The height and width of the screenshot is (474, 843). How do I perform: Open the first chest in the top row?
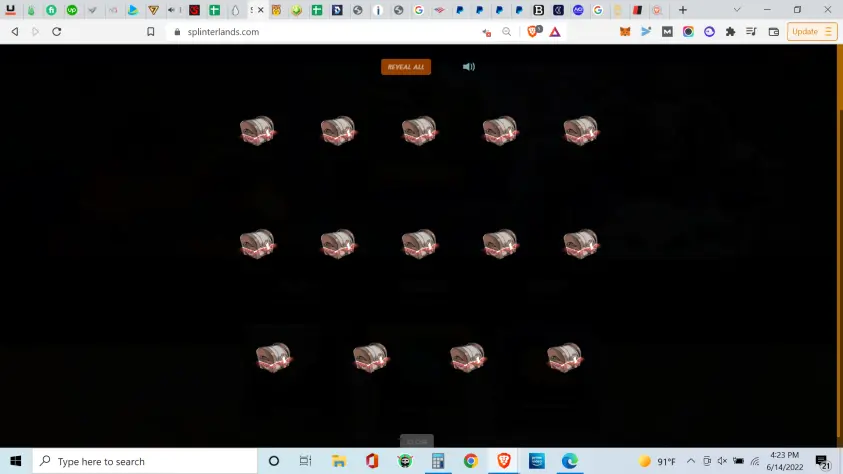[x=257, y=131]
